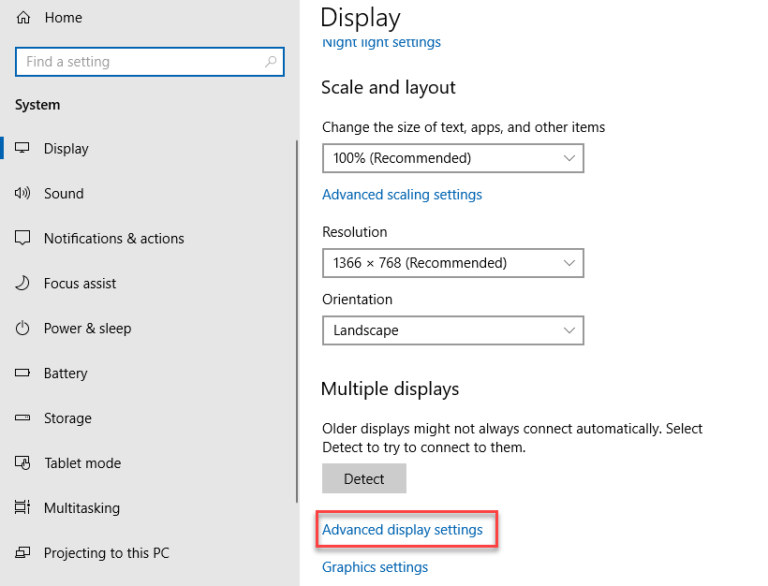Image resolution: width=768 pixels, height=586 pixels.
Task: Go to Multitasking settings page
Action: (x=81, y=508)
